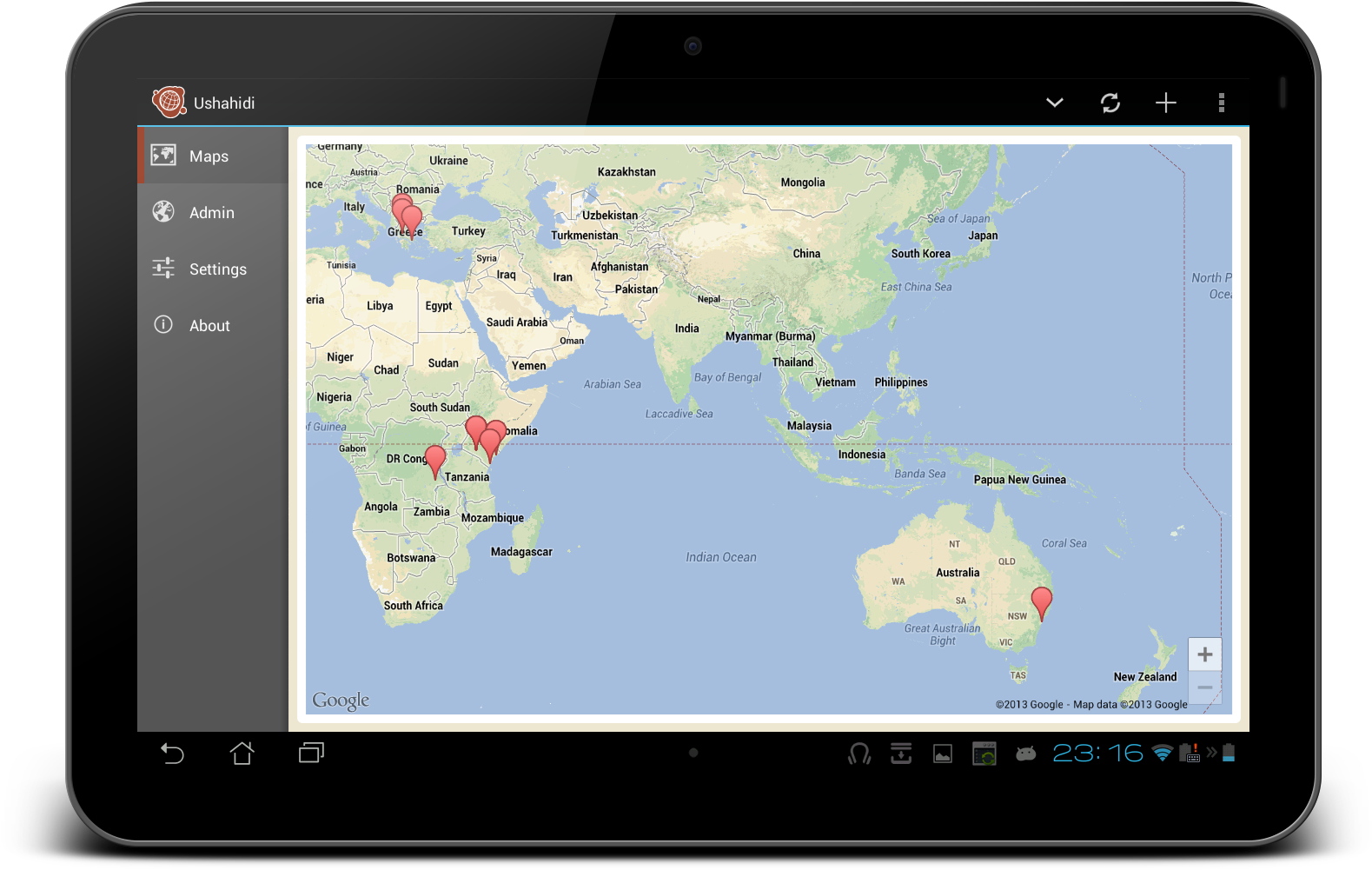The height and width of the screenshot is (870, 1372).
Task: Click the Admin globe icon
Action: pos(163,211)
